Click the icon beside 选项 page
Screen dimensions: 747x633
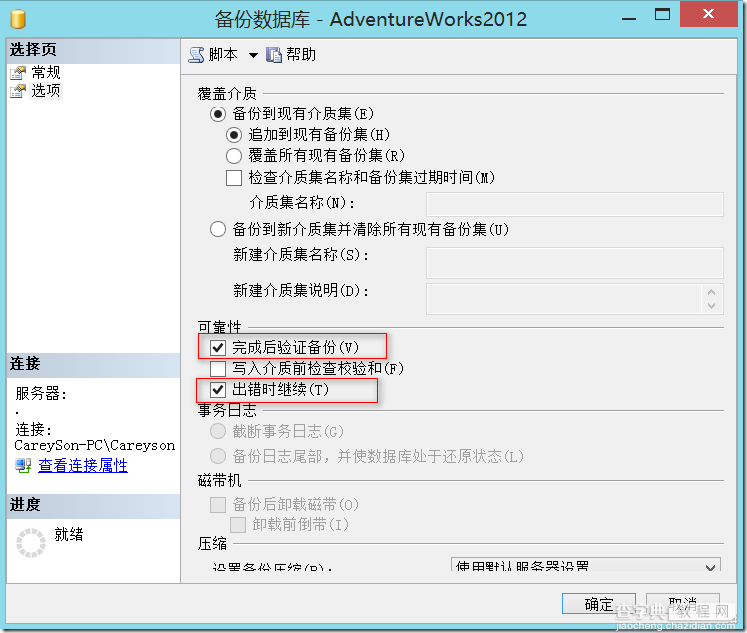tap(18, 91)
